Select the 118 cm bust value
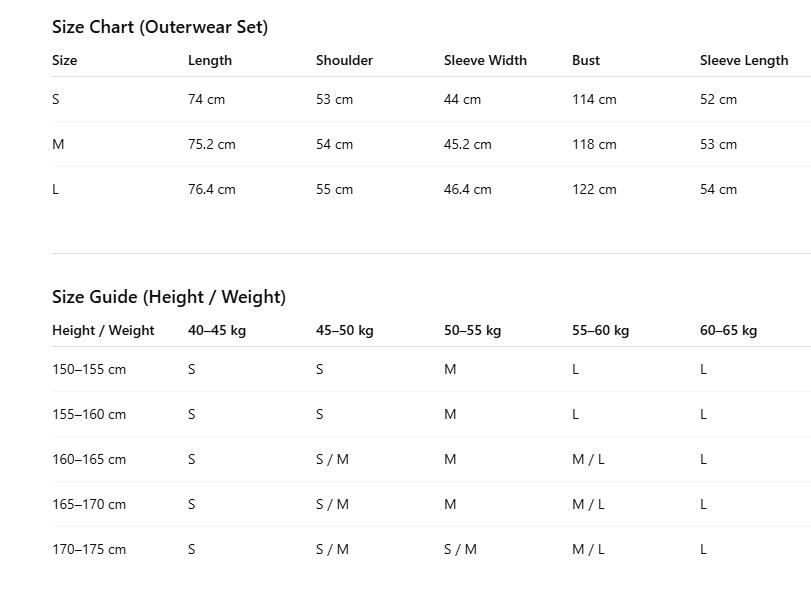The image size is (811, 597). coord(594,144)
